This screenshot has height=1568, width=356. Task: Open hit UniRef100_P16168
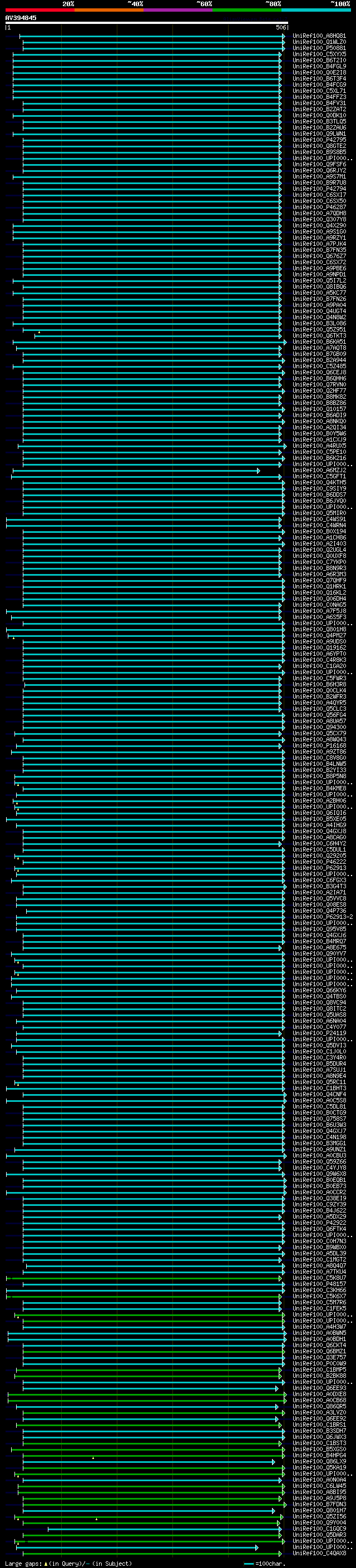click(319, 746)
